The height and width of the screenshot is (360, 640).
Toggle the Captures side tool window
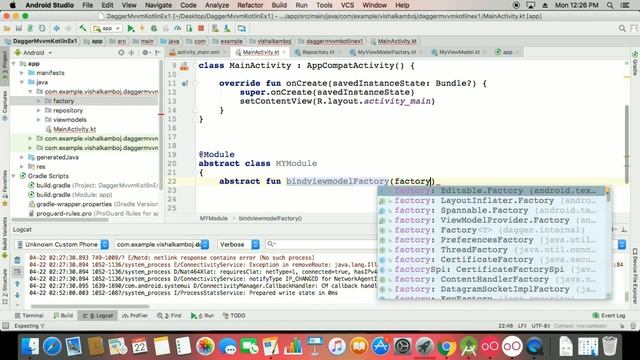pos(4,105)
